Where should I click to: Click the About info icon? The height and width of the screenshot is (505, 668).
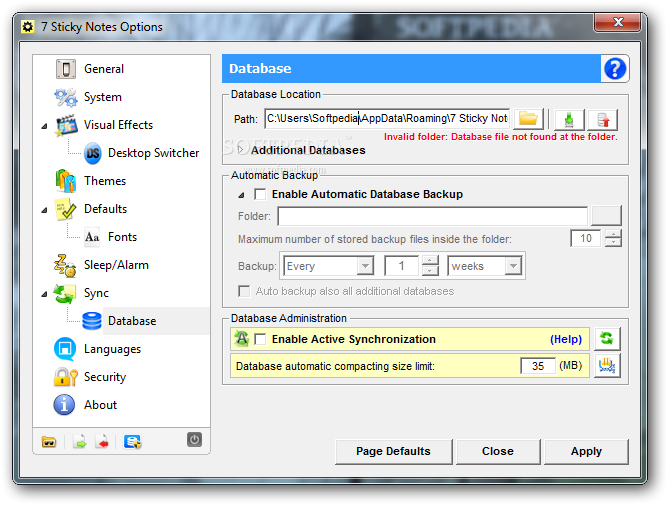tap(64, 405)
